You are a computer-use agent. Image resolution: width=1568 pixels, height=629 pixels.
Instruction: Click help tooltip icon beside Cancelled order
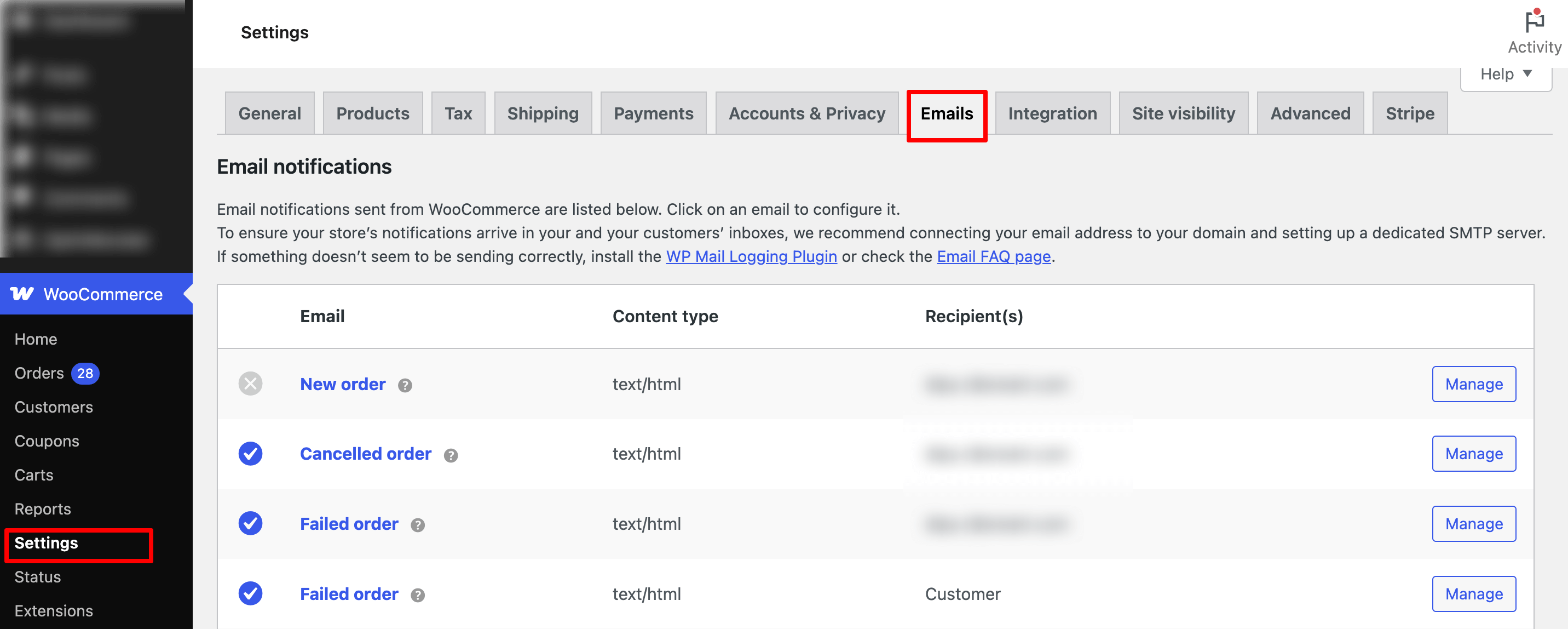(451, 455)
